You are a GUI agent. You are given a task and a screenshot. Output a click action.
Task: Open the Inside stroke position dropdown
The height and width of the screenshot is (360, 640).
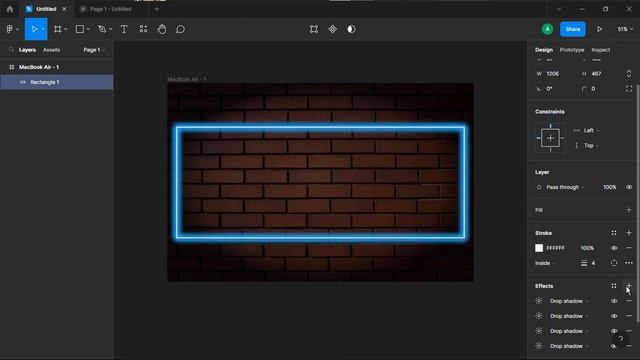coord(545,263)
